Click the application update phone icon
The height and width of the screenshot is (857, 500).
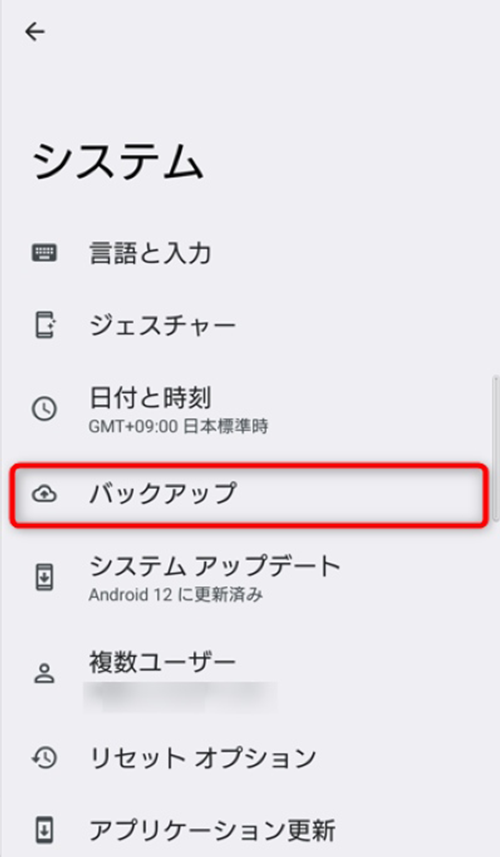pos(44,830)
